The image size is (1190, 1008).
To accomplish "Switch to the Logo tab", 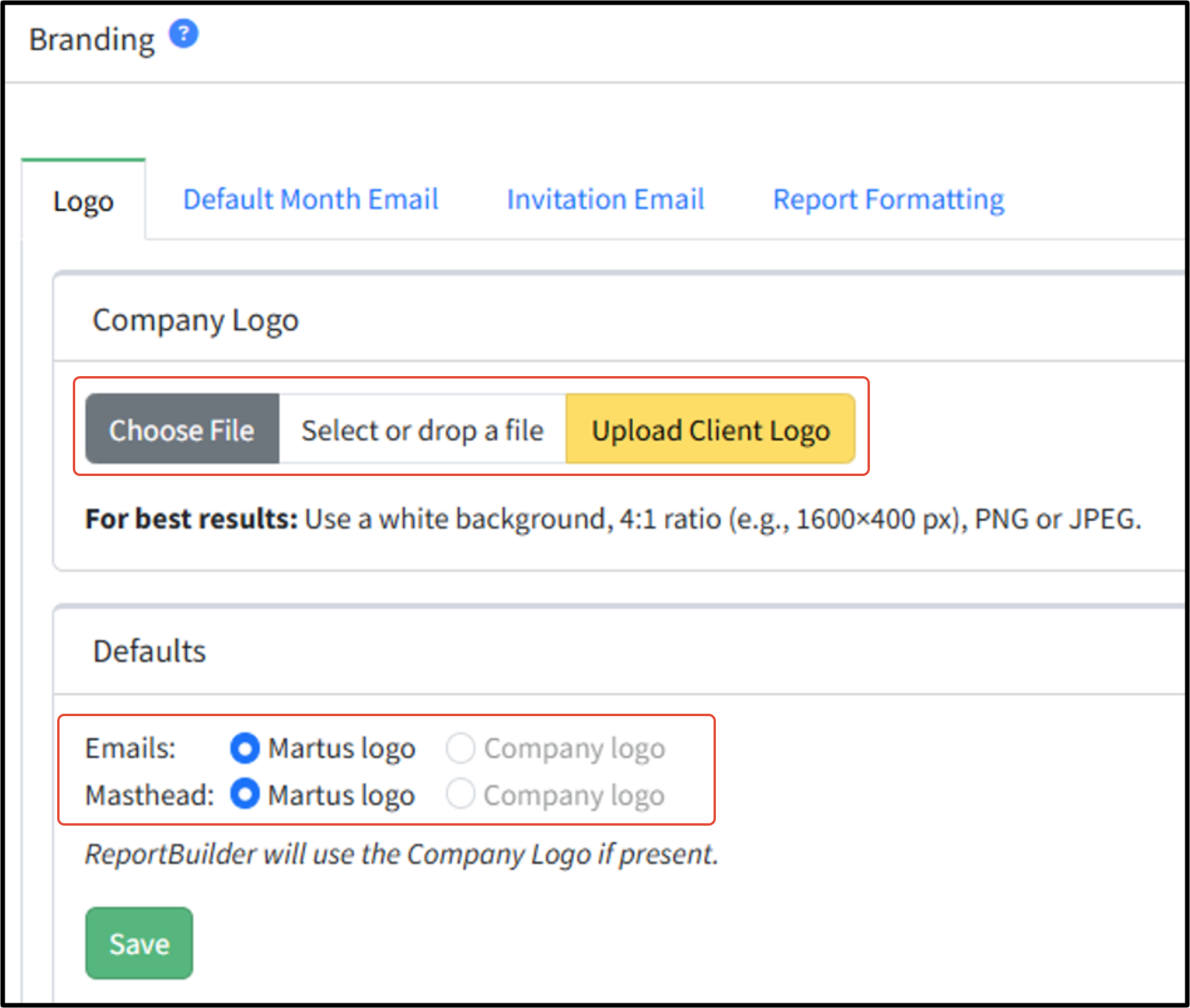I will 84,200.
